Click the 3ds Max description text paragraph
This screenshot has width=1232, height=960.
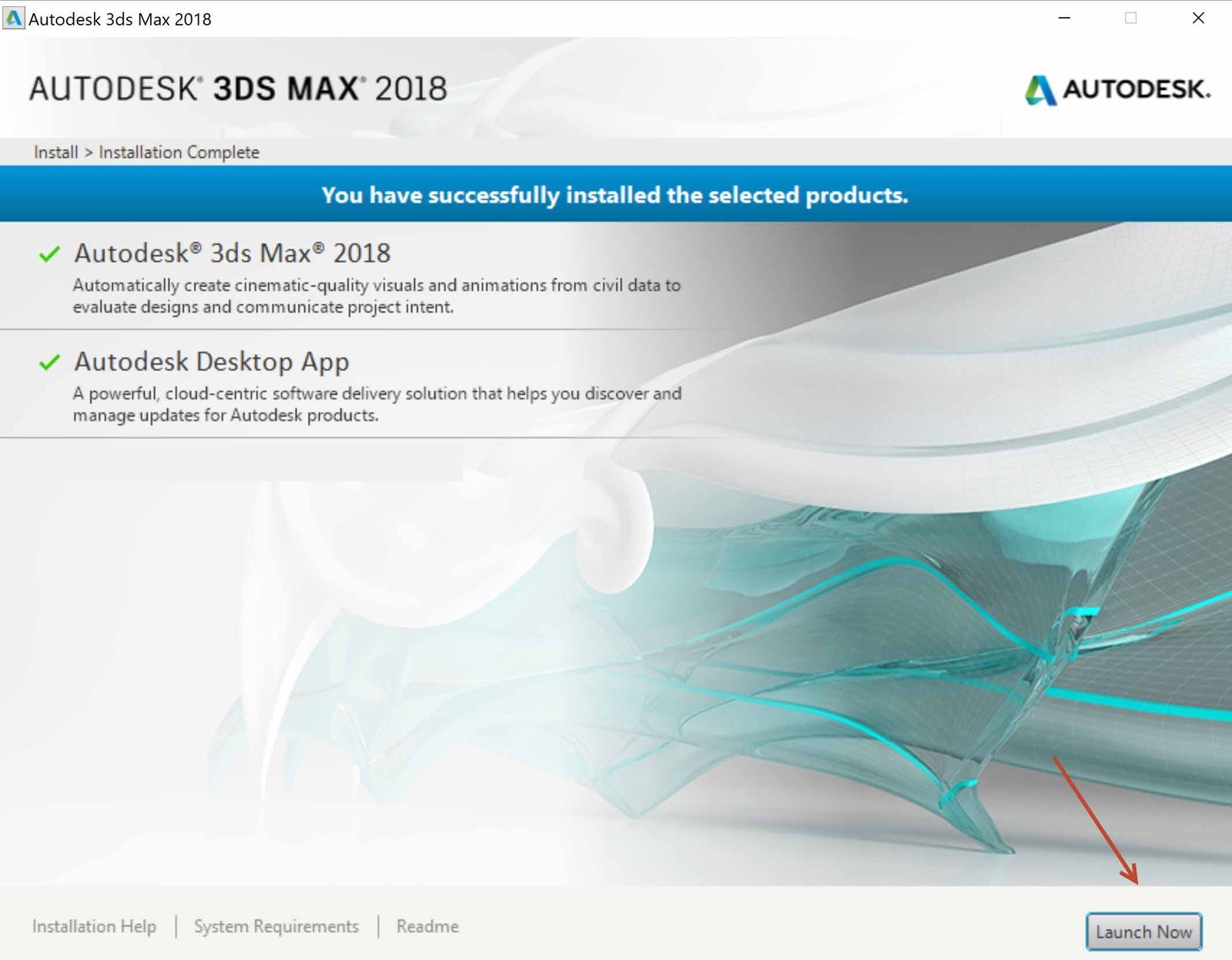[x=376, y=295]
